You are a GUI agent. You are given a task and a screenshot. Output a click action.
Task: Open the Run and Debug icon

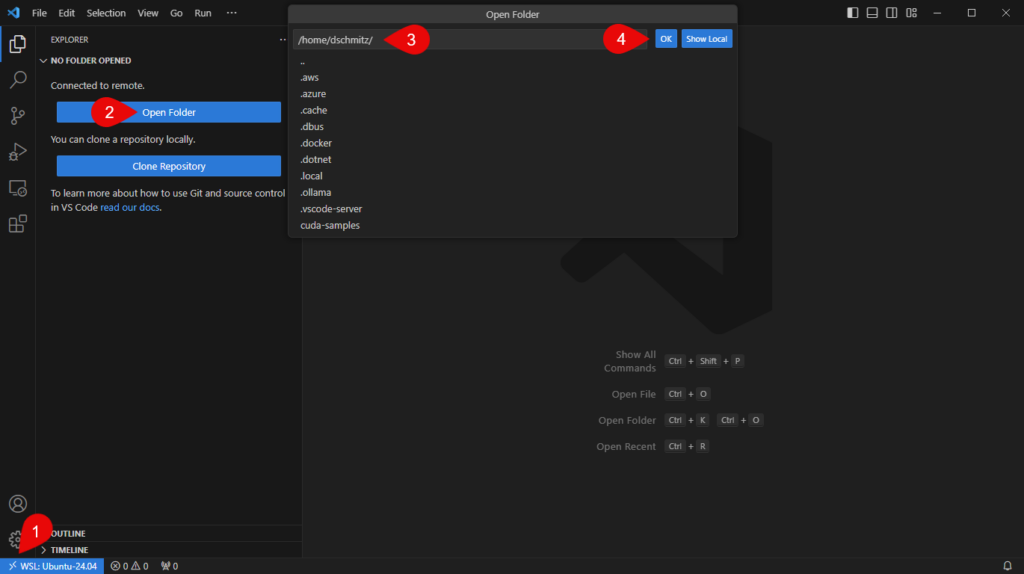pos(18,151)
